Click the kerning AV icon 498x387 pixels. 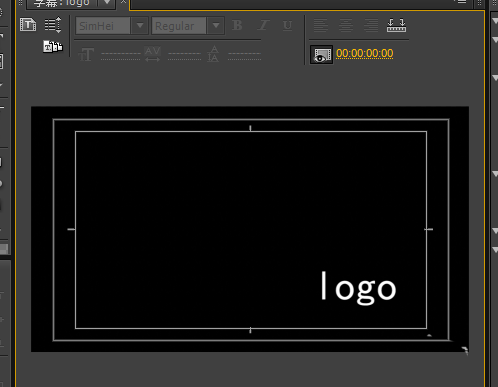coord(152,54)
